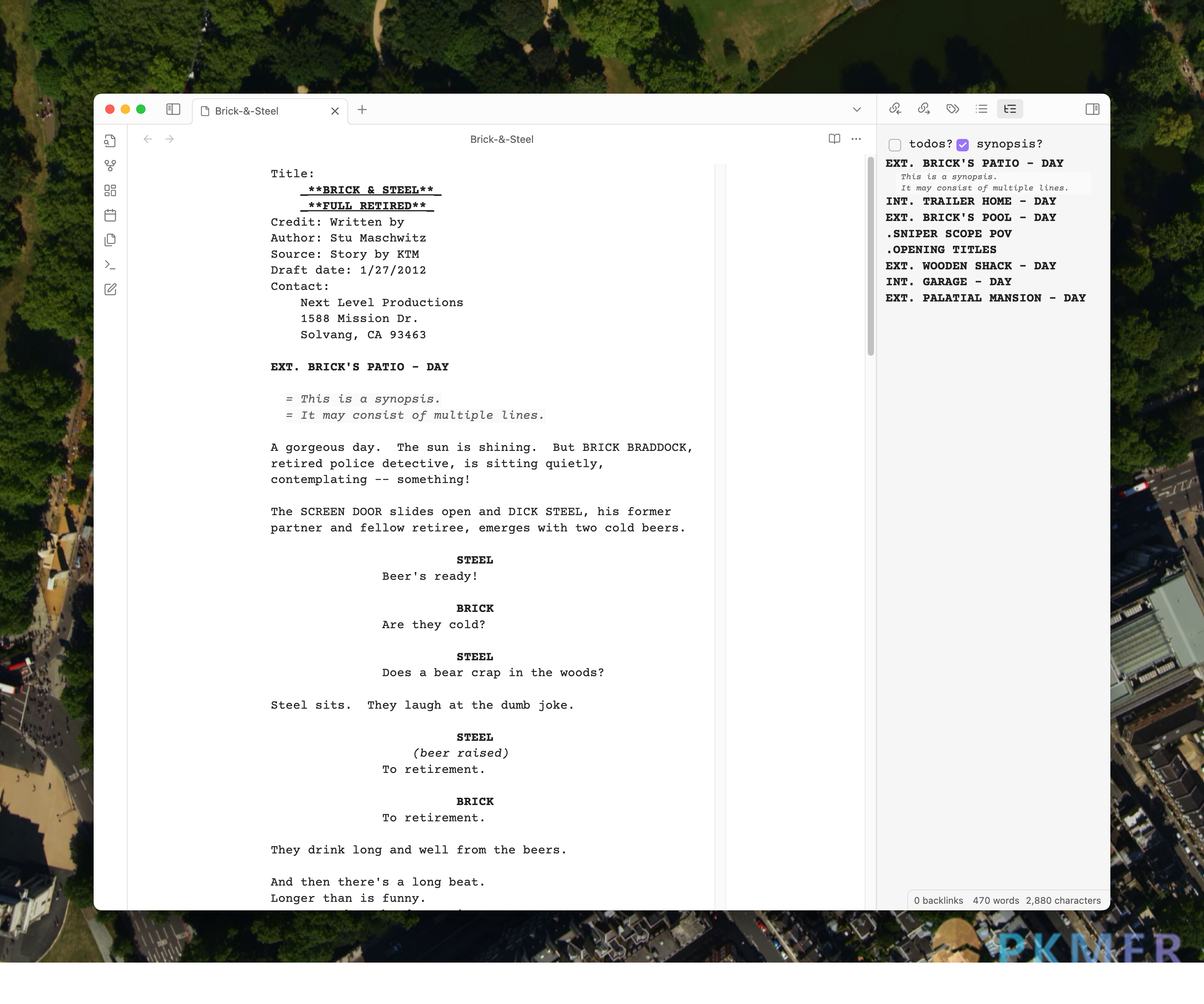Jump to INT. TRAILER HOME - DAY scene
The height and width of the screenshot is (1004, 1204).
click(x=971, y=201)
